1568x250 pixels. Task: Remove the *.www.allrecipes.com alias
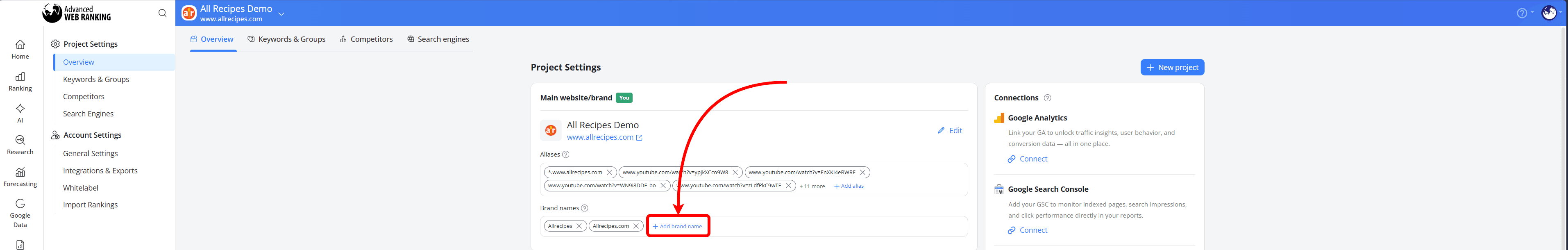(609, 172)
